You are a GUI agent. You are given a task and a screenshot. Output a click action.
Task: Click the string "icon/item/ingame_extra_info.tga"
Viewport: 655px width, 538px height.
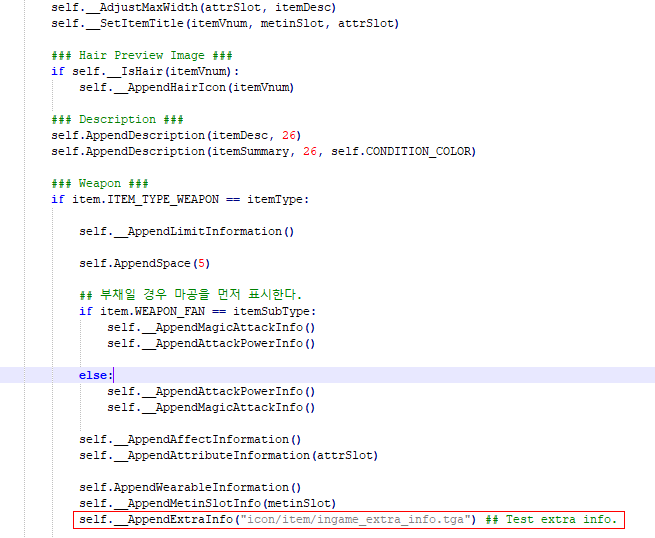point(355,519)
